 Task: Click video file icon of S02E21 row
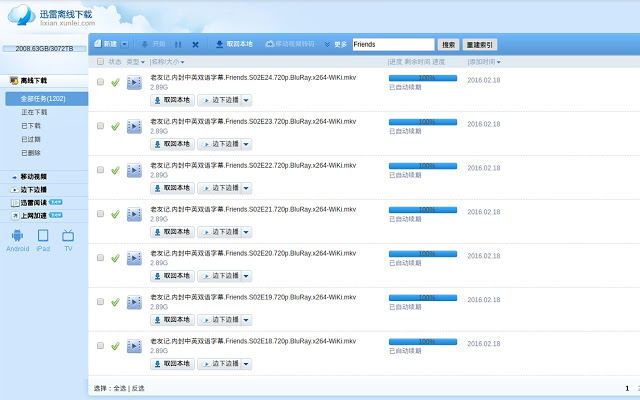click(134, 215)
